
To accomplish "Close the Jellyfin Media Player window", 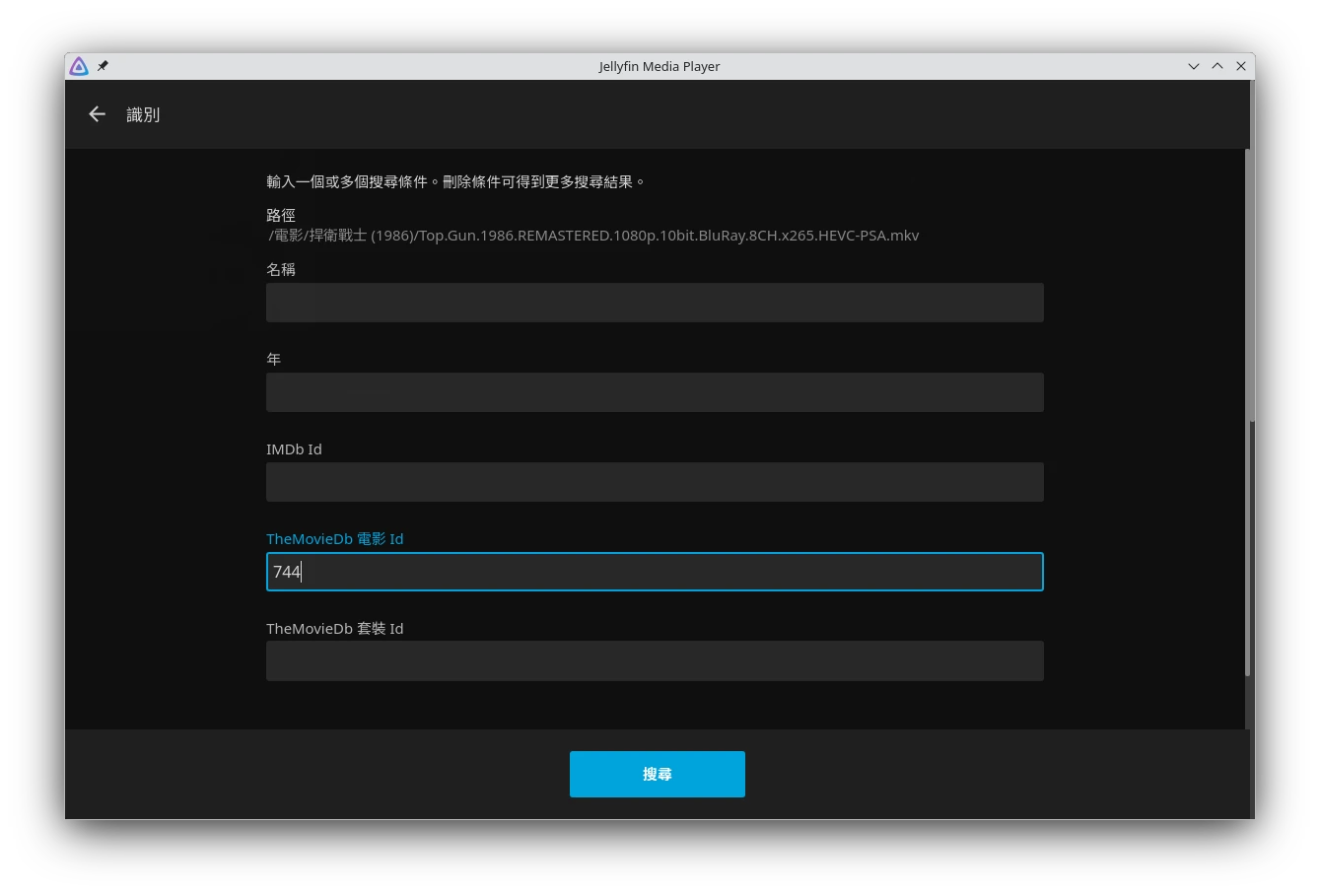I will (1241, 66).
